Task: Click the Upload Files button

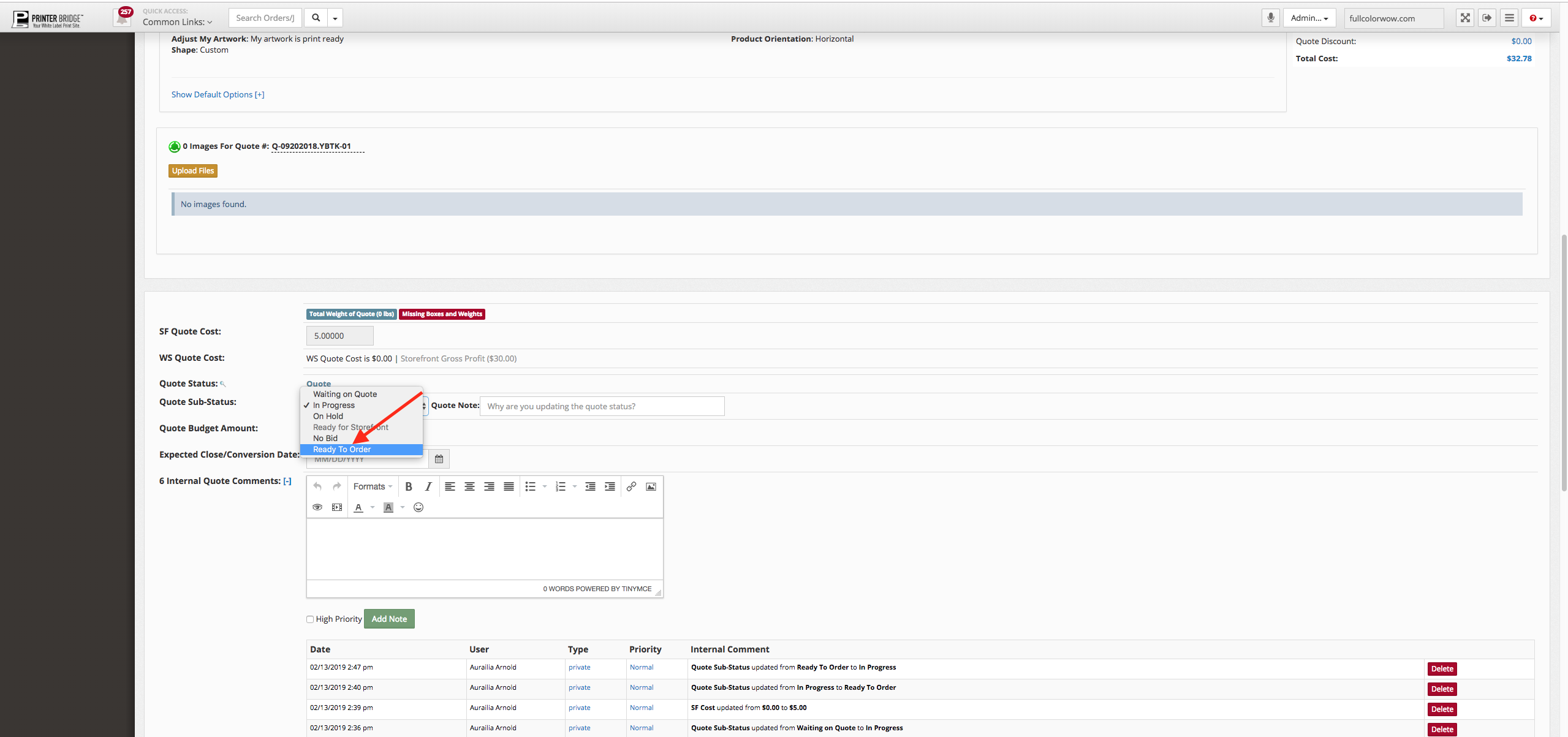Action: 193,171
